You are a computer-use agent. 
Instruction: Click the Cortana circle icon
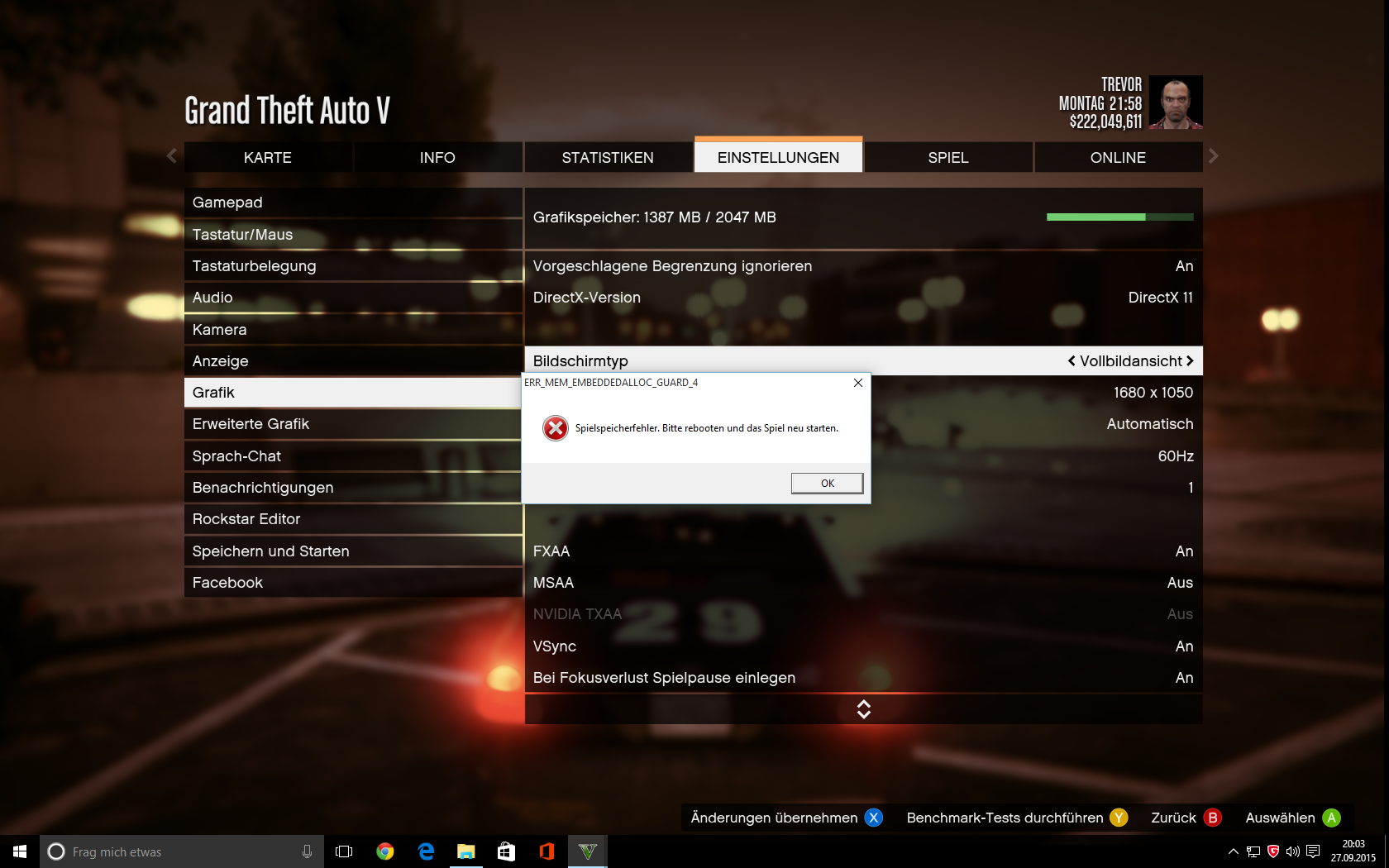[x=56, y=851]
